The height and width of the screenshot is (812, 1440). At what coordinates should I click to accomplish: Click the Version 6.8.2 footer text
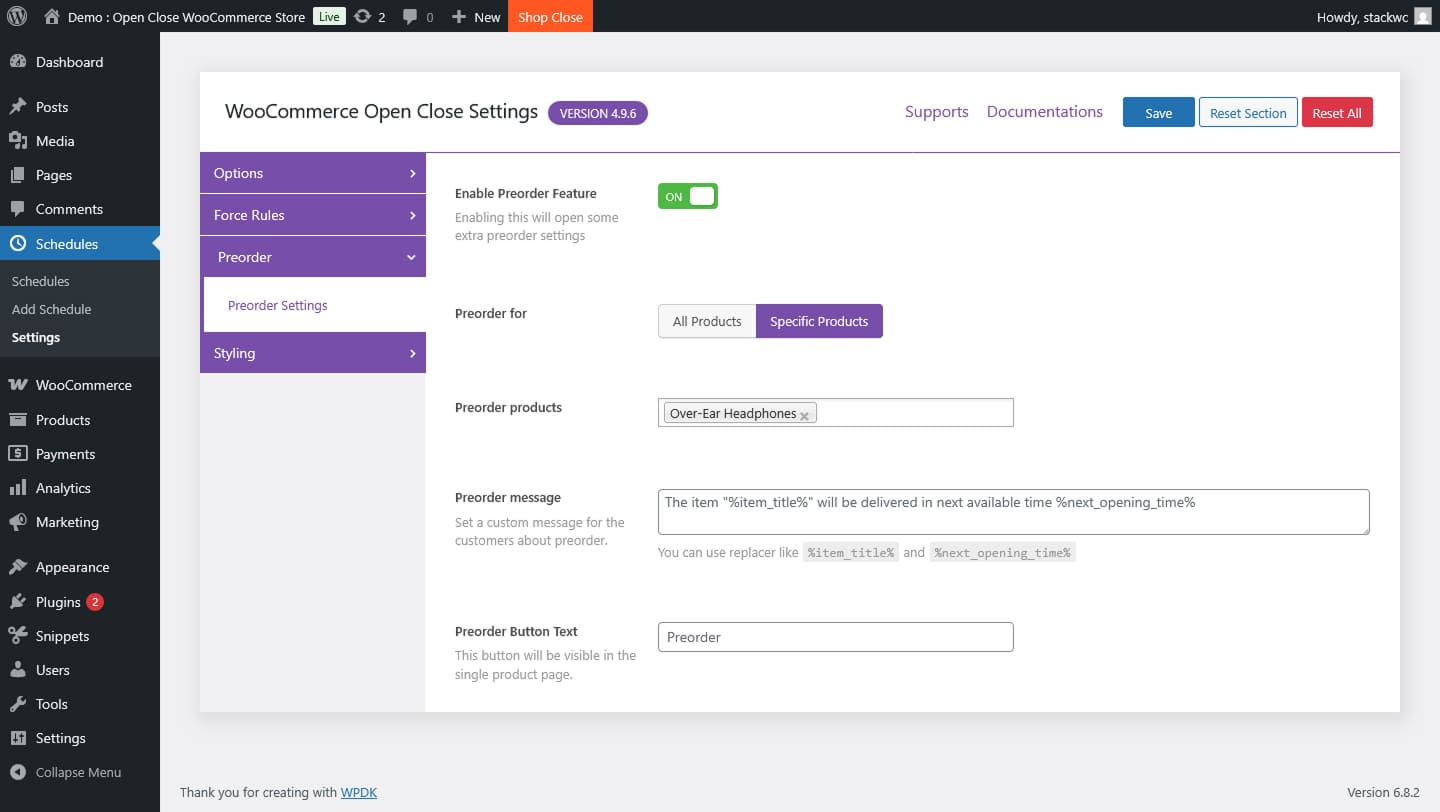1383,792
